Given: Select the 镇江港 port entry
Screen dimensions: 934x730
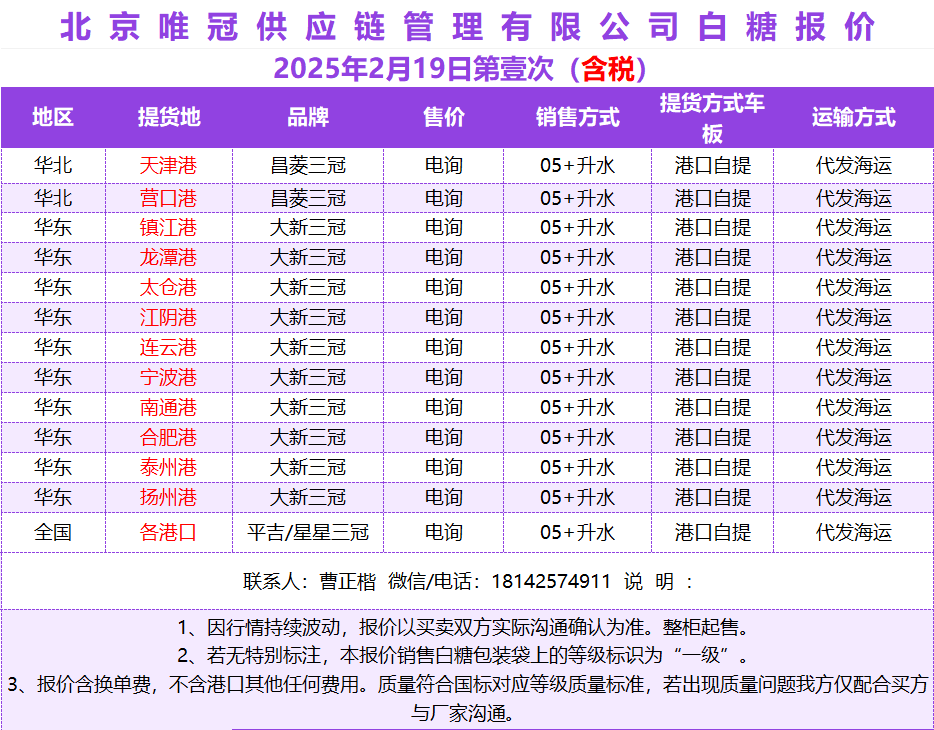Looking at the screenshot, I should pyautogui.click(x=168, y=228).
